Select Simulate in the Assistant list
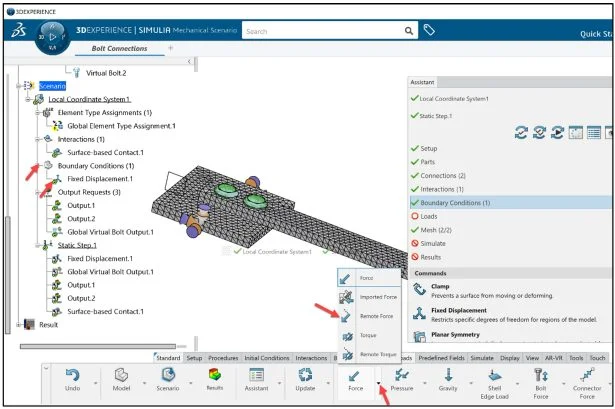Viewport: 615px width, 409px height. 433,244
